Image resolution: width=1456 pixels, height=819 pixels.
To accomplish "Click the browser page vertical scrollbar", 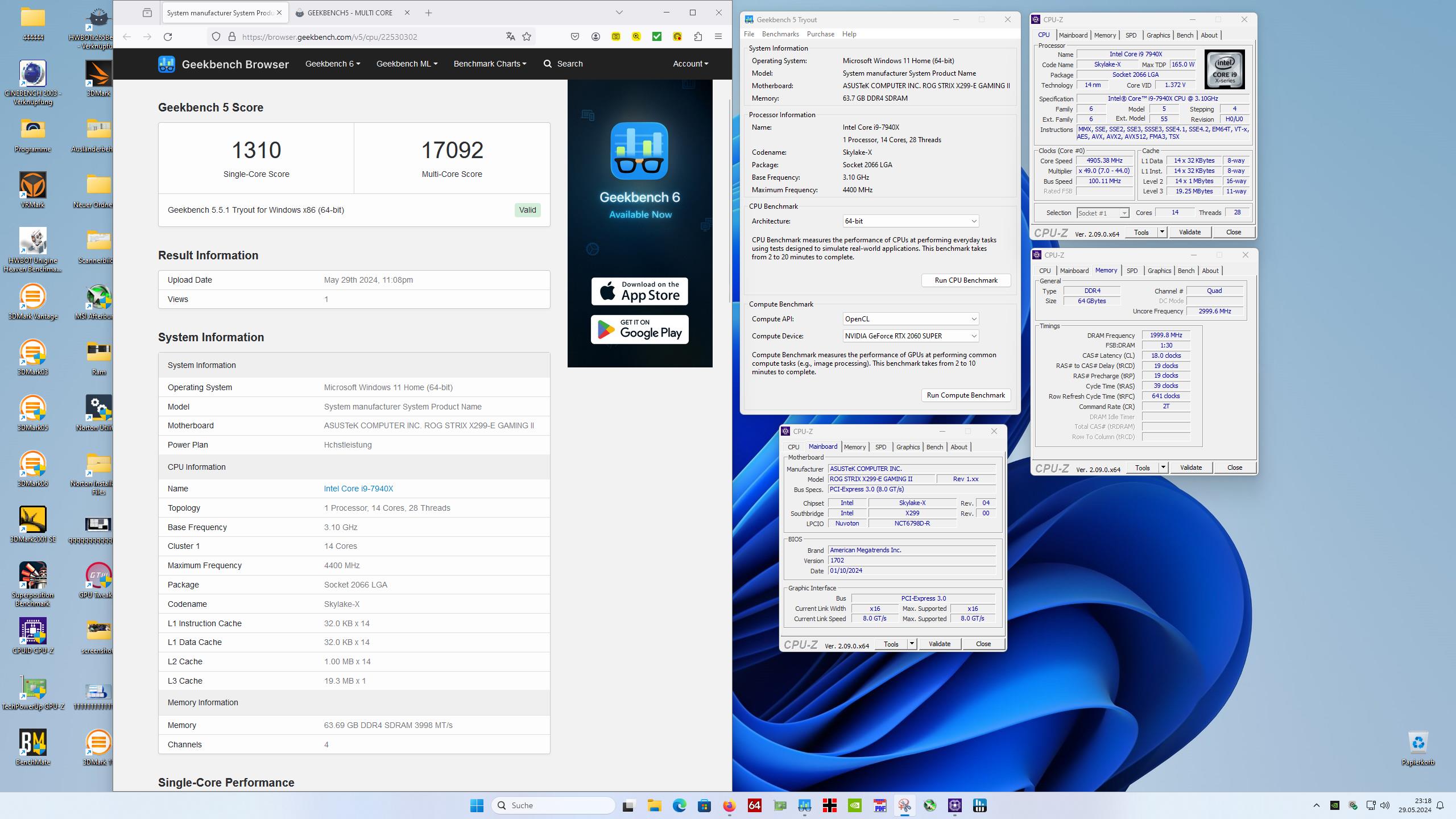I will (x=730, y=200).
